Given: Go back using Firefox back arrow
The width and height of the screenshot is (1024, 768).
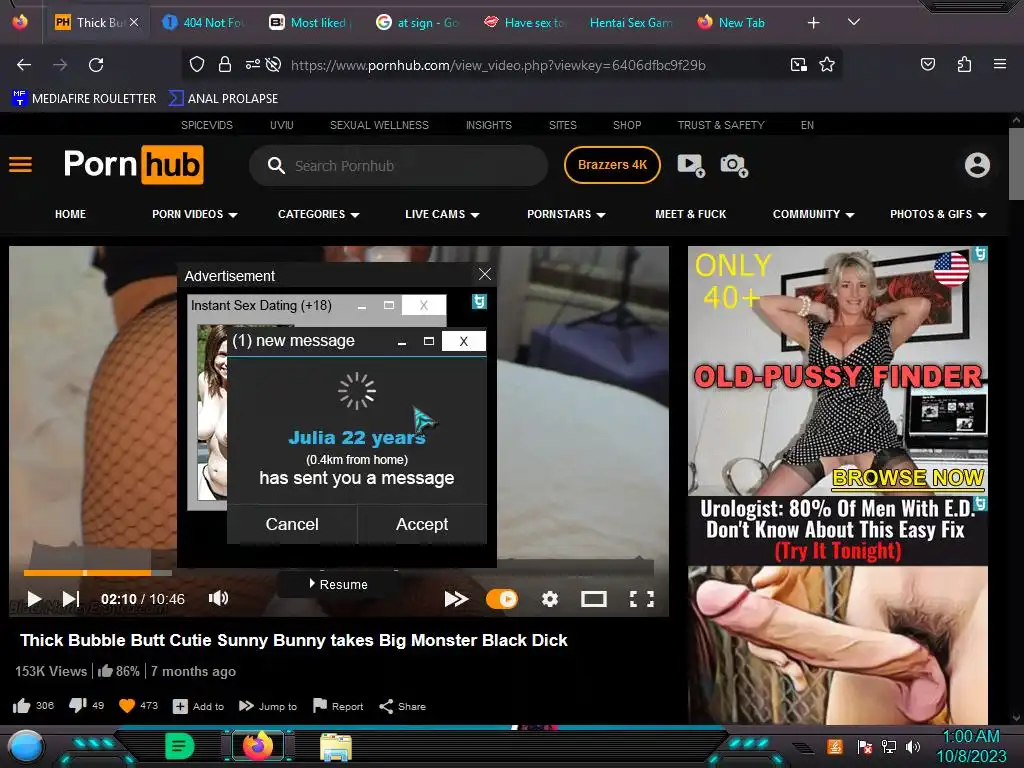Looking at the screenshot, I should [x=24, y=65].
